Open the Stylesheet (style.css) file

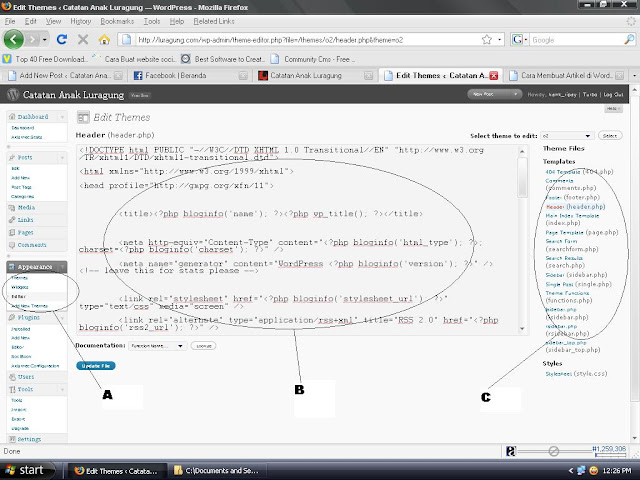click(576, 374)
